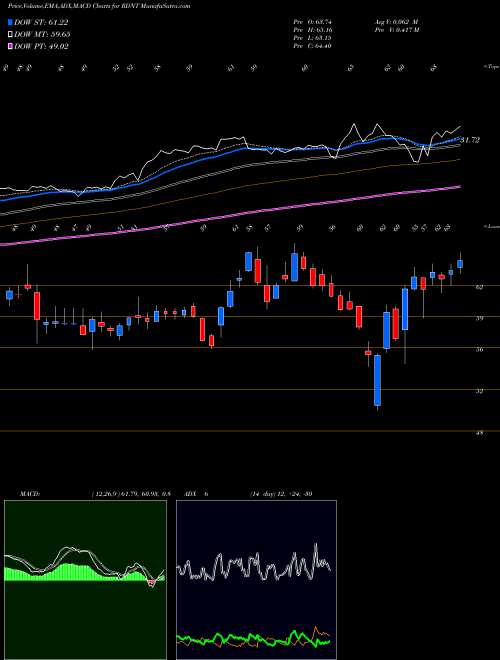Click the last blue candlestick on the right
This screenshot has width=500, height=660.
click(x=460, y=264)
